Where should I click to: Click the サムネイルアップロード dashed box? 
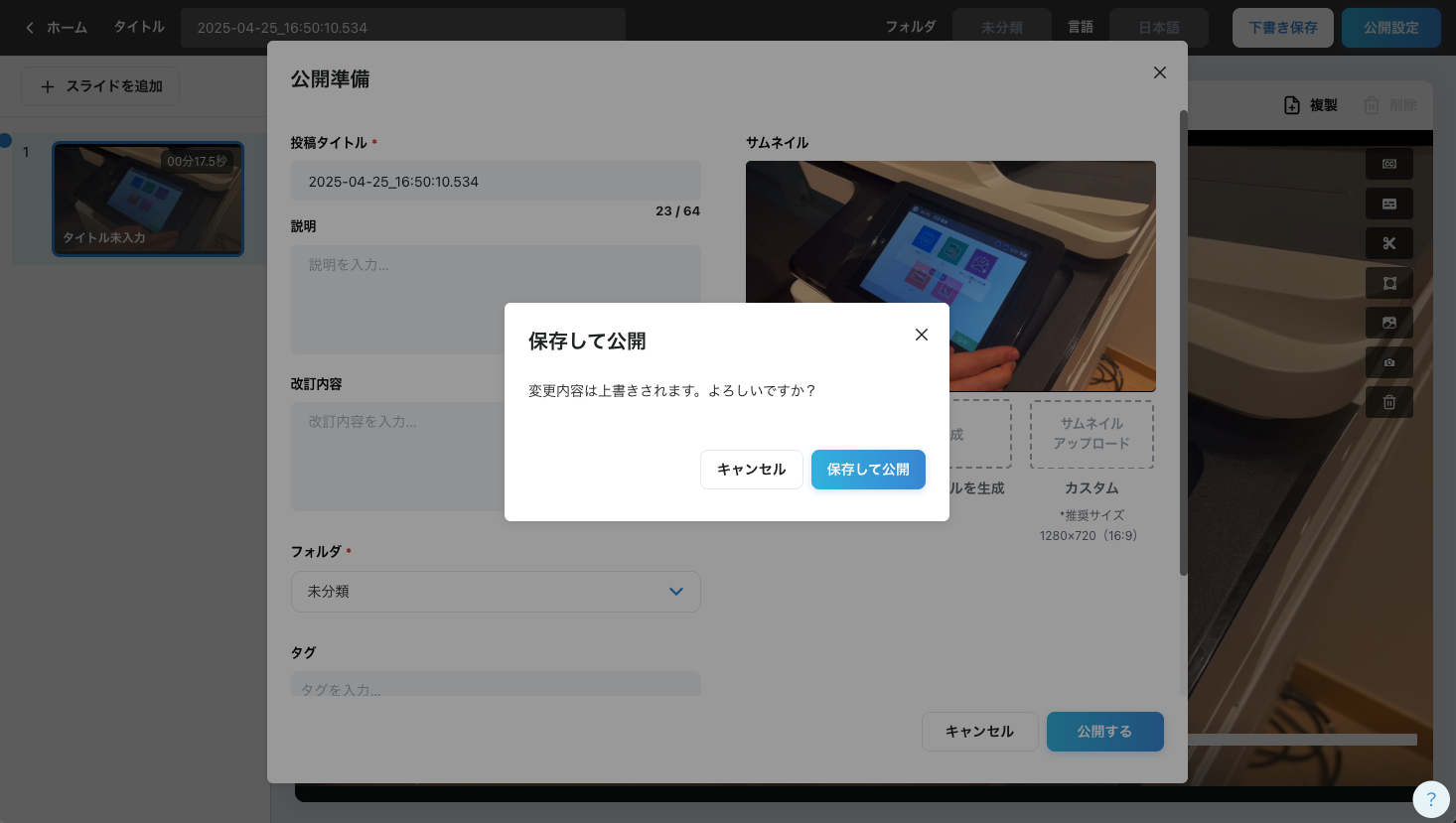click(1092, 434)
